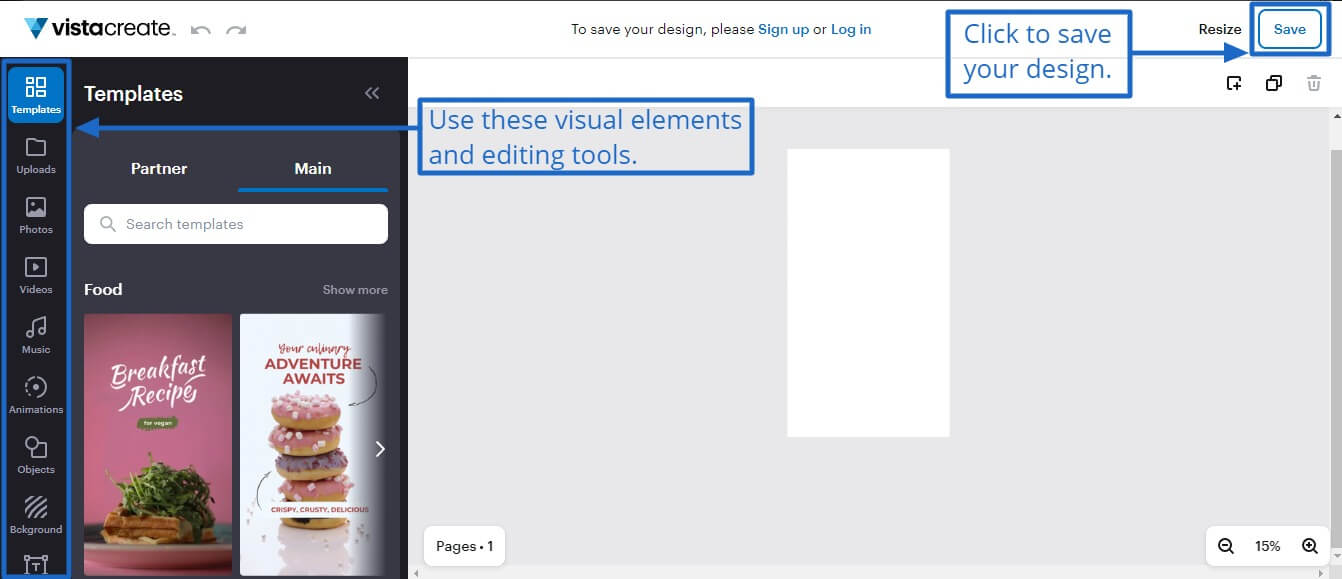The height and width of the screenshot is (579, 1342).
Task: Click the Undo arrow icon
Action: [200, 30]
